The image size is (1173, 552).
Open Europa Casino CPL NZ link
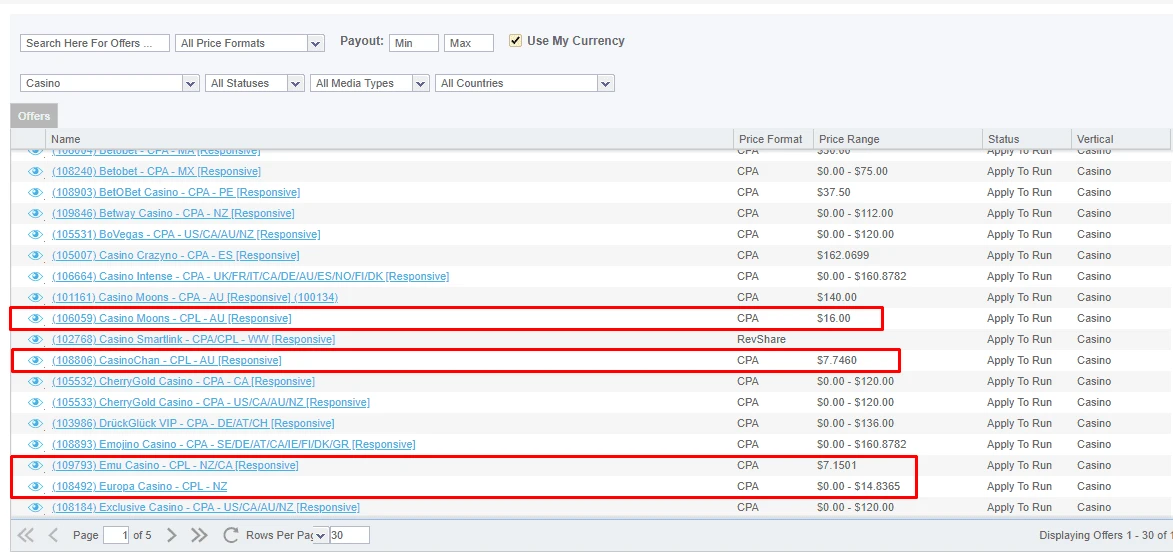pyautogui.click(x=140, y=485)
